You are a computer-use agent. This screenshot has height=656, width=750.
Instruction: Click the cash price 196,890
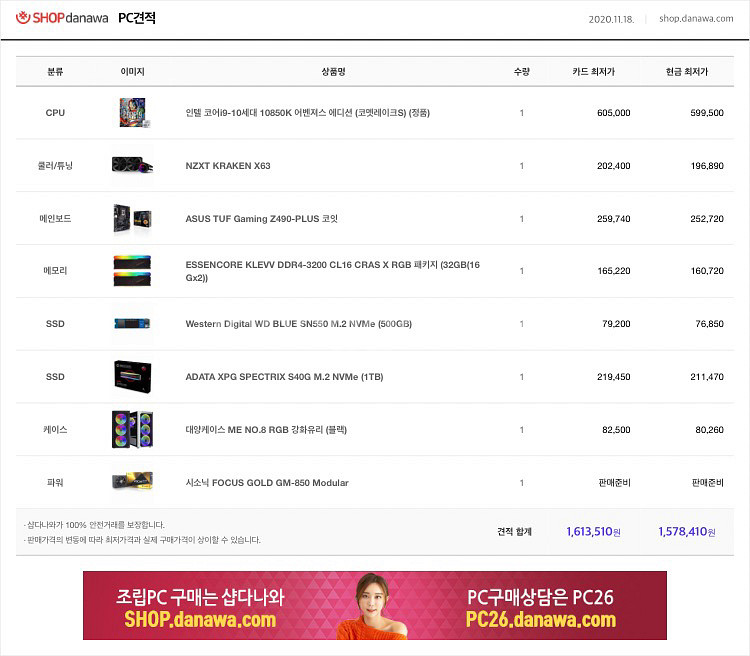707,166
